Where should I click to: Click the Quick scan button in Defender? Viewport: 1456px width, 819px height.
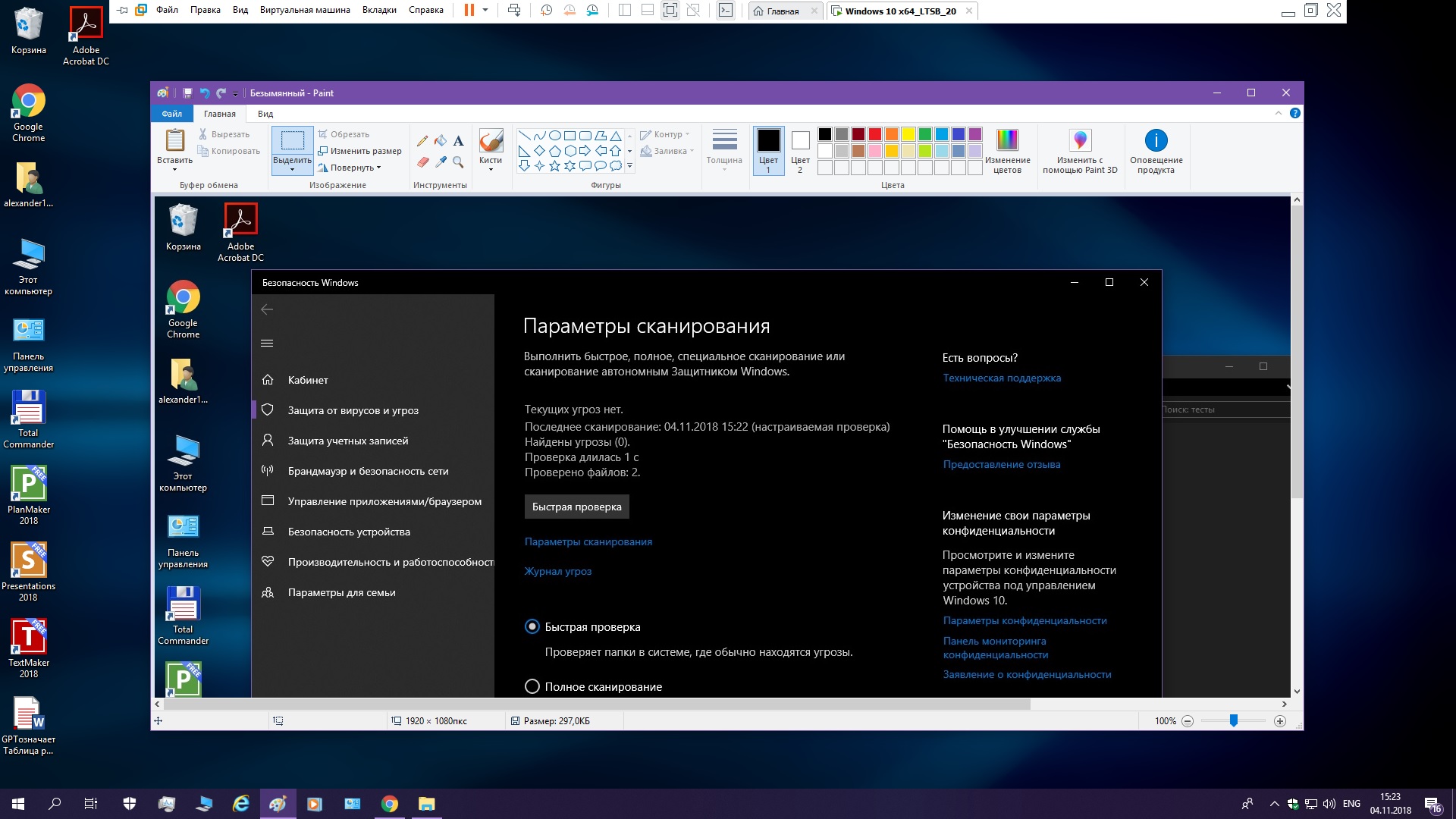(576, 507)
